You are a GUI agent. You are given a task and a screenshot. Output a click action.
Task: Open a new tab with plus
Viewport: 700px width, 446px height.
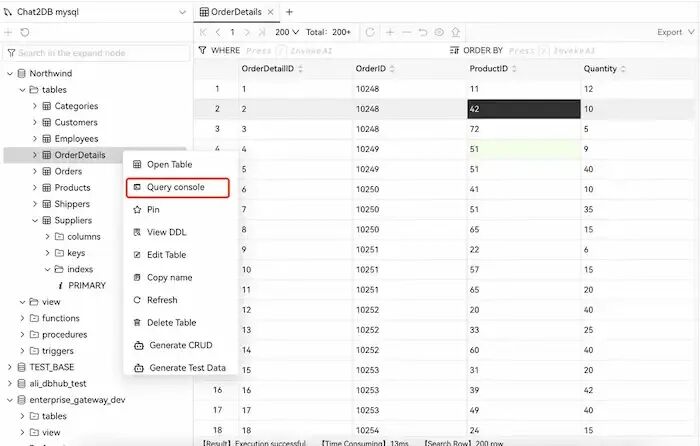coord(289,12)
